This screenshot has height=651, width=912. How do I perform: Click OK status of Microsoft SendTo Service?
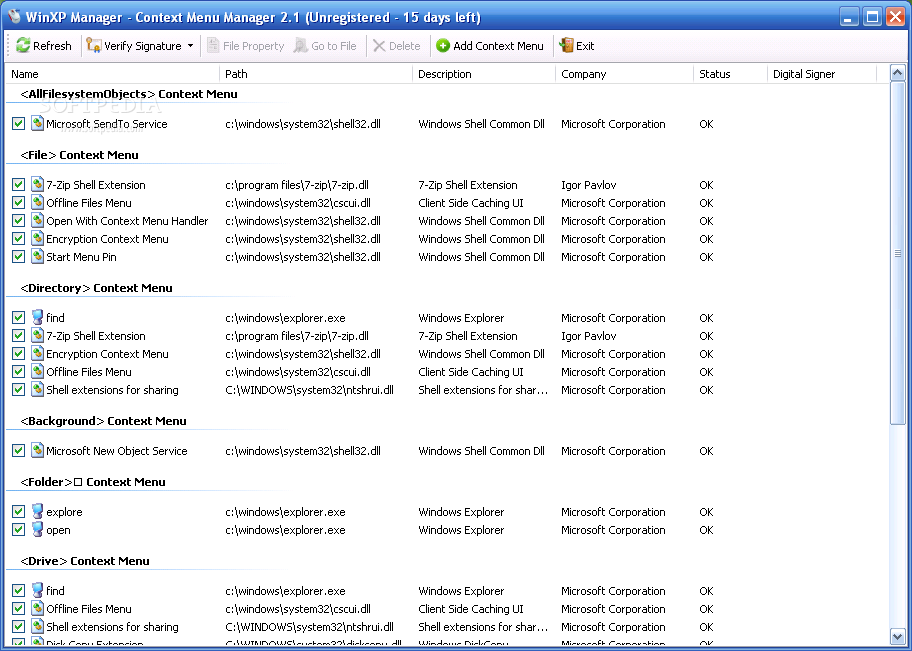pos(706,124)
